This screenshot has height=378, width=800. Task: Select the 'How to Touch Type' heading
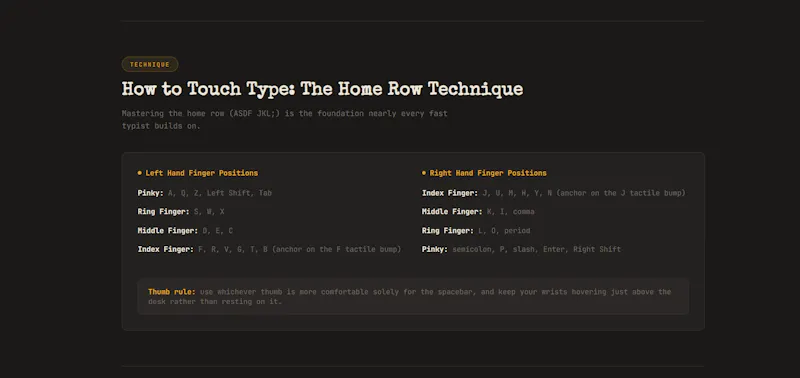(x=322, y=89)
